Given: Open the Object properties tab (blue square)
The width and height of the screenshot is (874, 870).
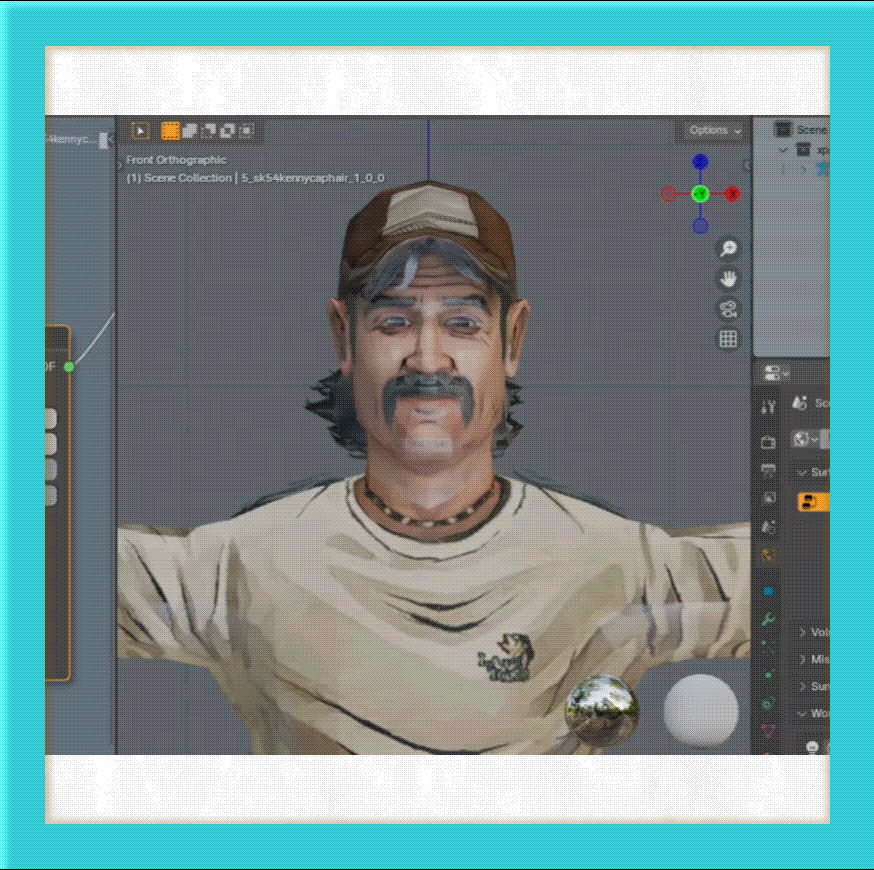Looking at the screenshot, I should pos(768,591).
